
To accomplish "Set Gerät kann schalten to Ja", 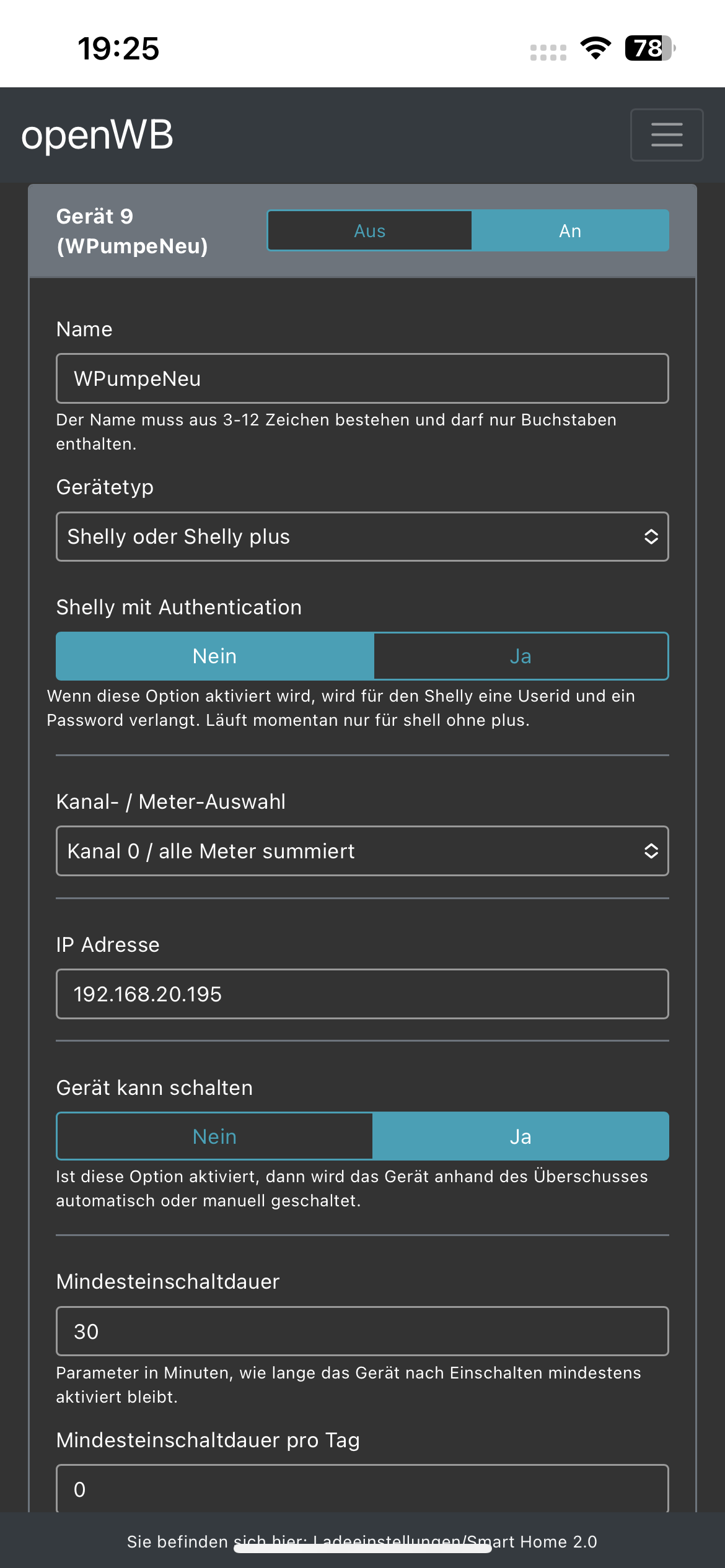I will coord(521,1136).
